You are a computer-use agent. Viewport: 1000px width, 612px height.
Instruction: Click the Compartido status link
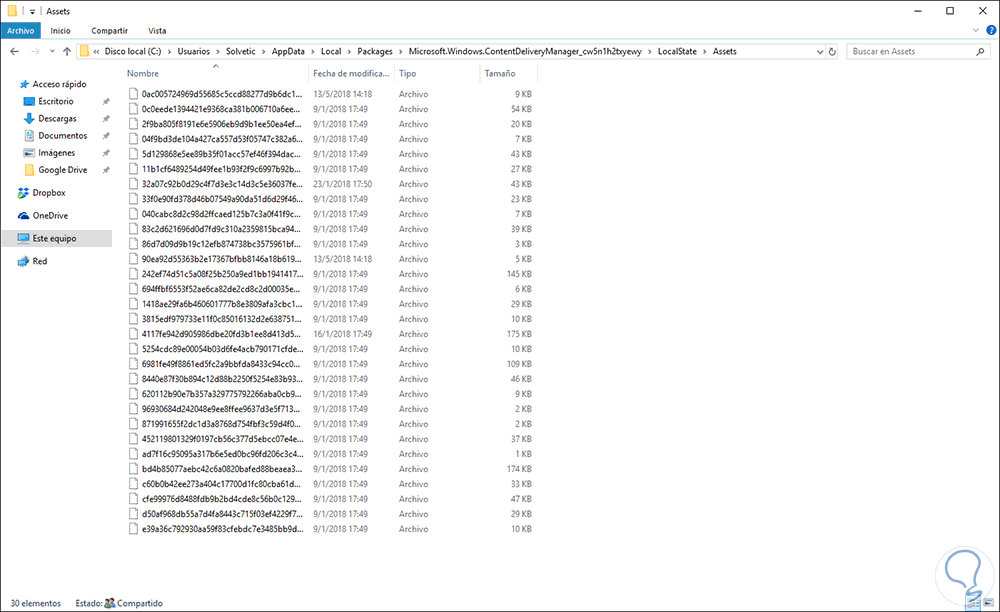coord(140,603)
